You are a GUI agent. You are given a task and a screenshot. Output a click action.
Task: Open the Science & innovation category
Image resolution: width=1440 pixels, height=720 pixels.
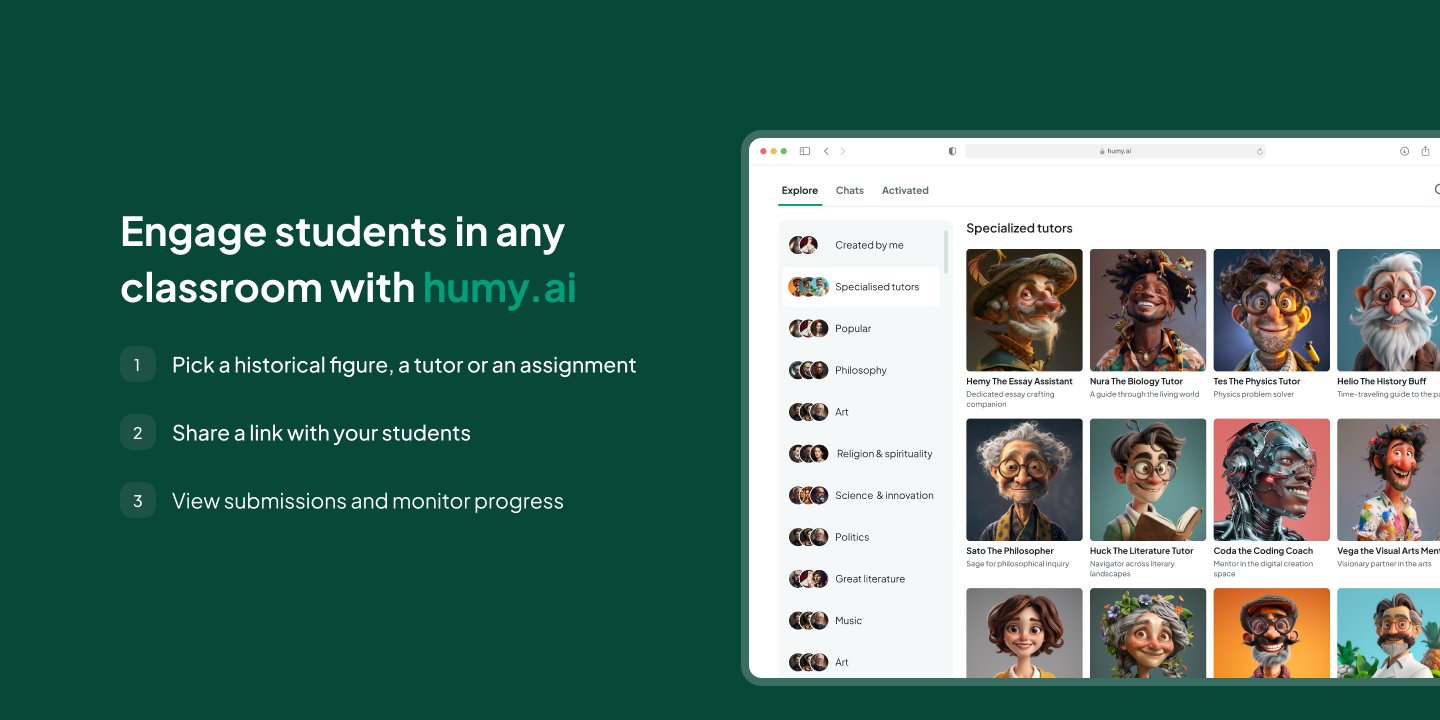pos(863,495)
